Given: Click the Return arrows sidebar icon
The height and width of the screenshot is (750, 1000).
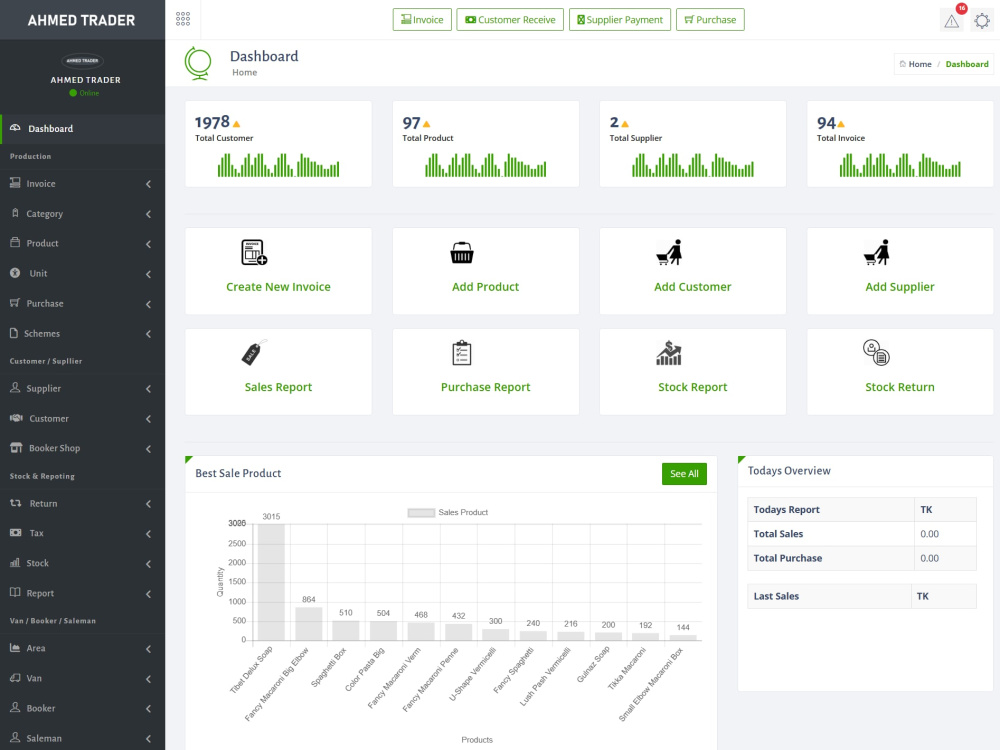Looking at the screenshot, I should click(16, 503).
